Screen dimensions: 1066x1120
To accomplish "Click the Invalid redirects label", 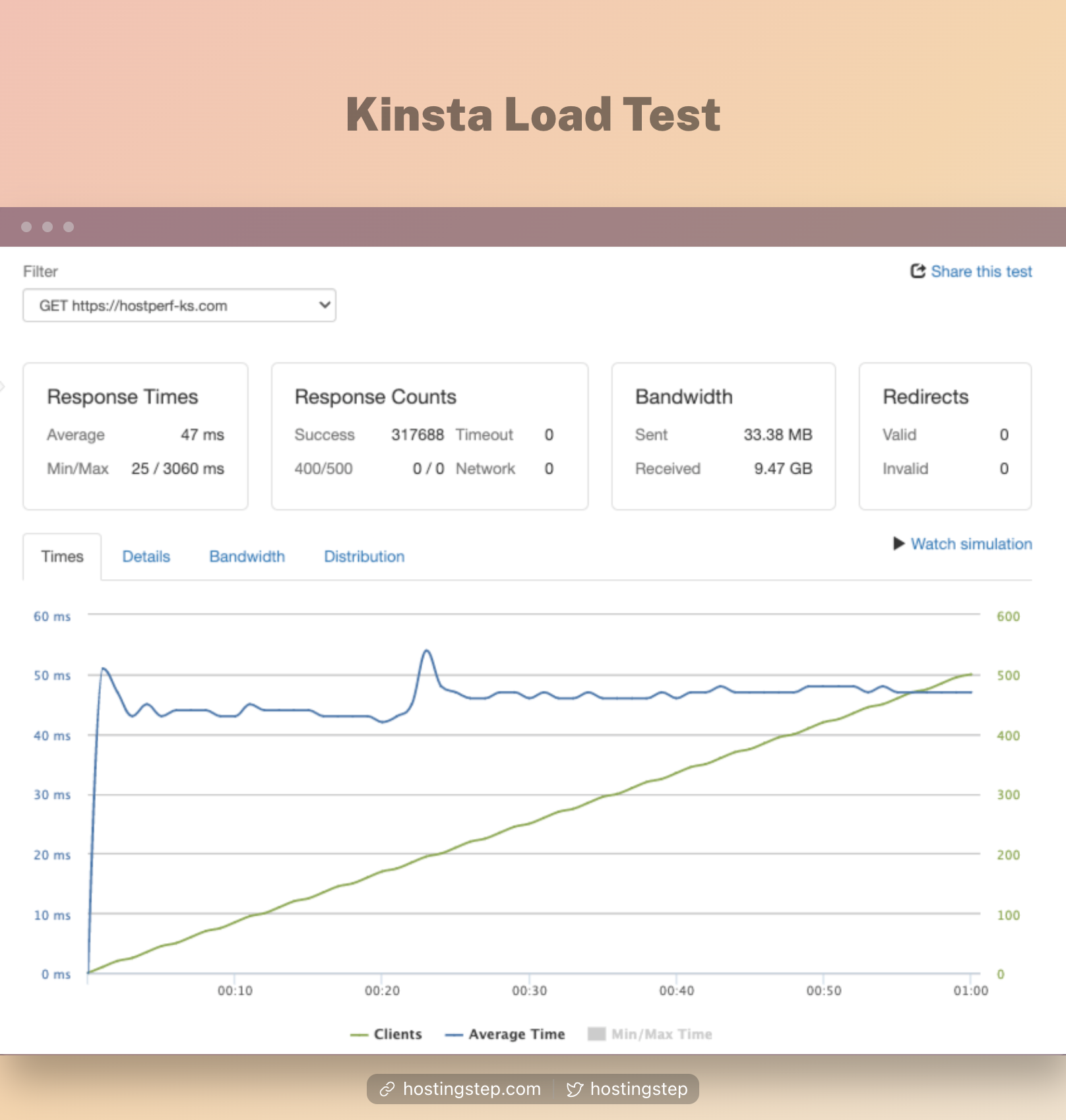I will coord(905,468).
